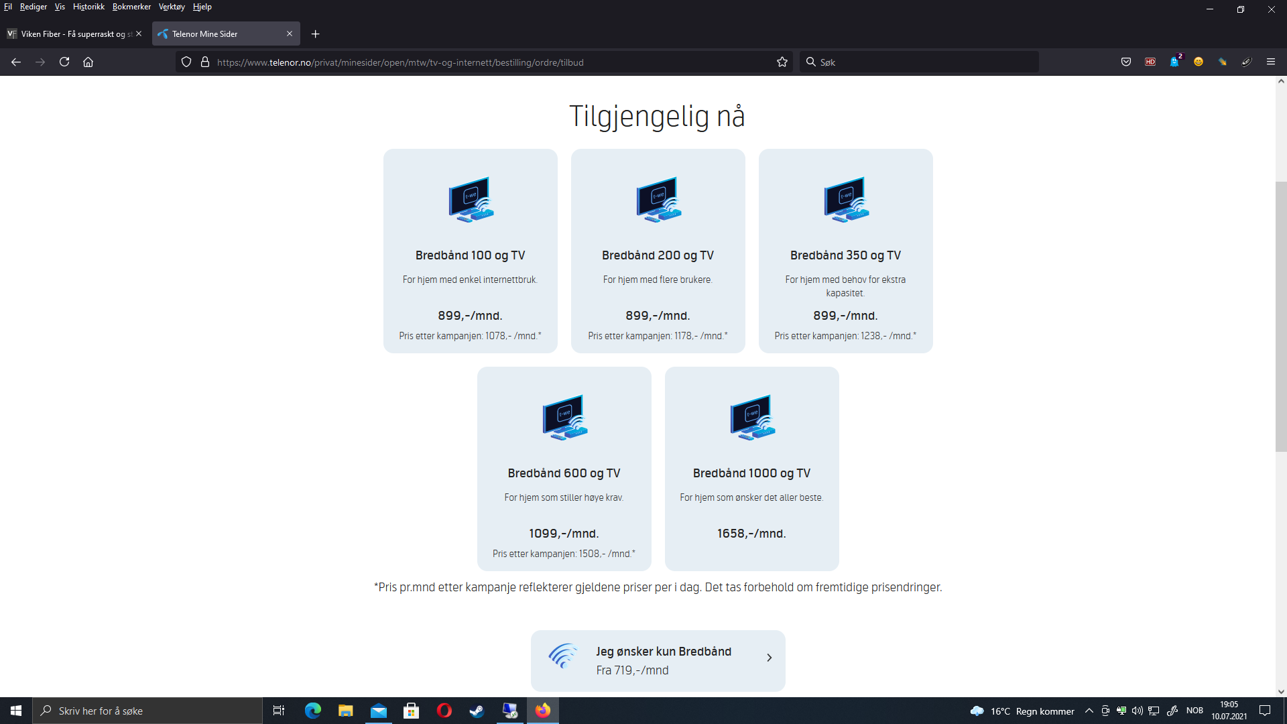The width and height of the screenshot is (1287, 724).
Task: Click the Bredbånd 1000 TV illustration
Action: (x=753, y=418)
